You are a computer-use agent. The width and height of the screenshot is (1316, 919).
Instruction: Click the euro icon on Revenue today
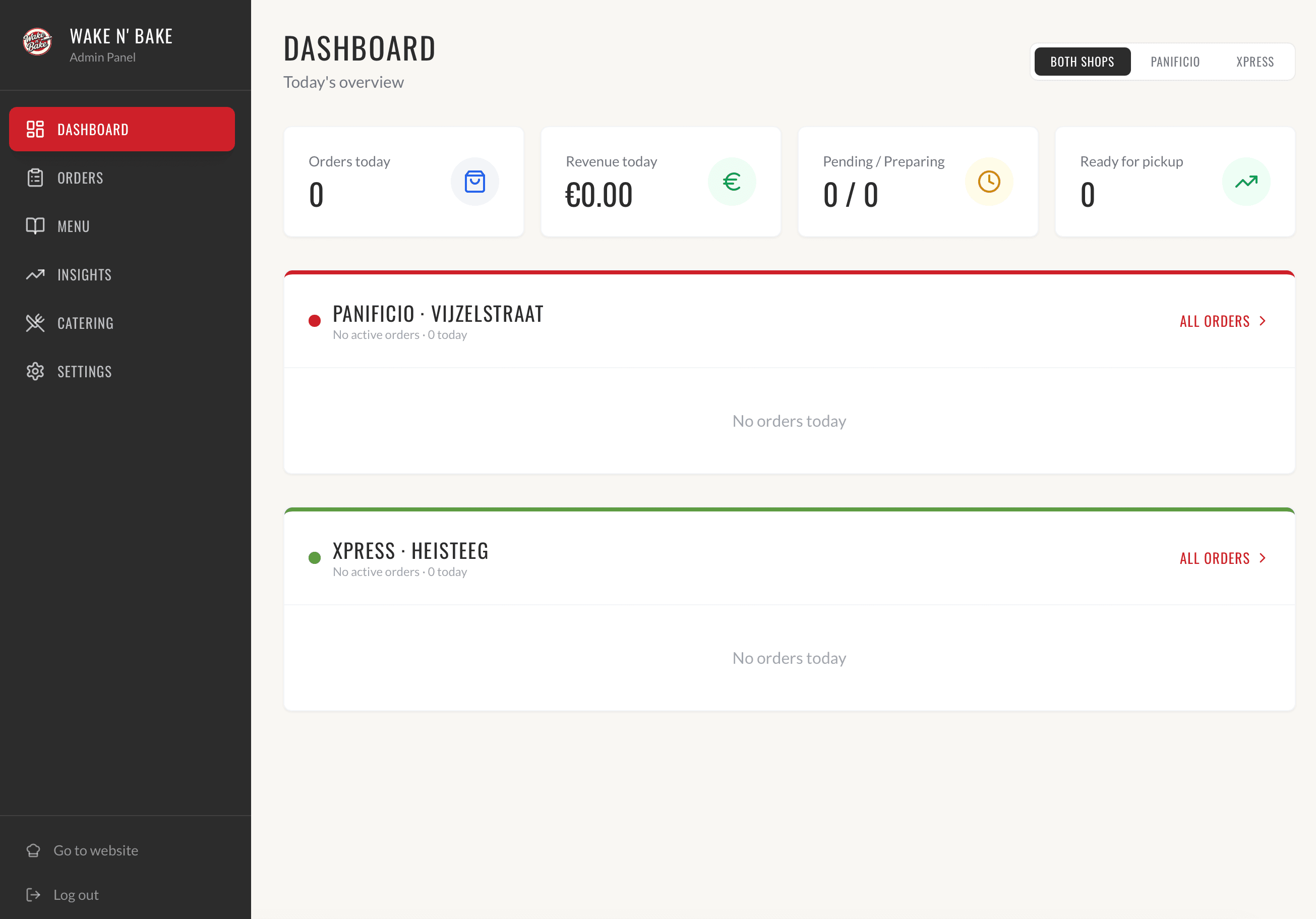point(732,182)
